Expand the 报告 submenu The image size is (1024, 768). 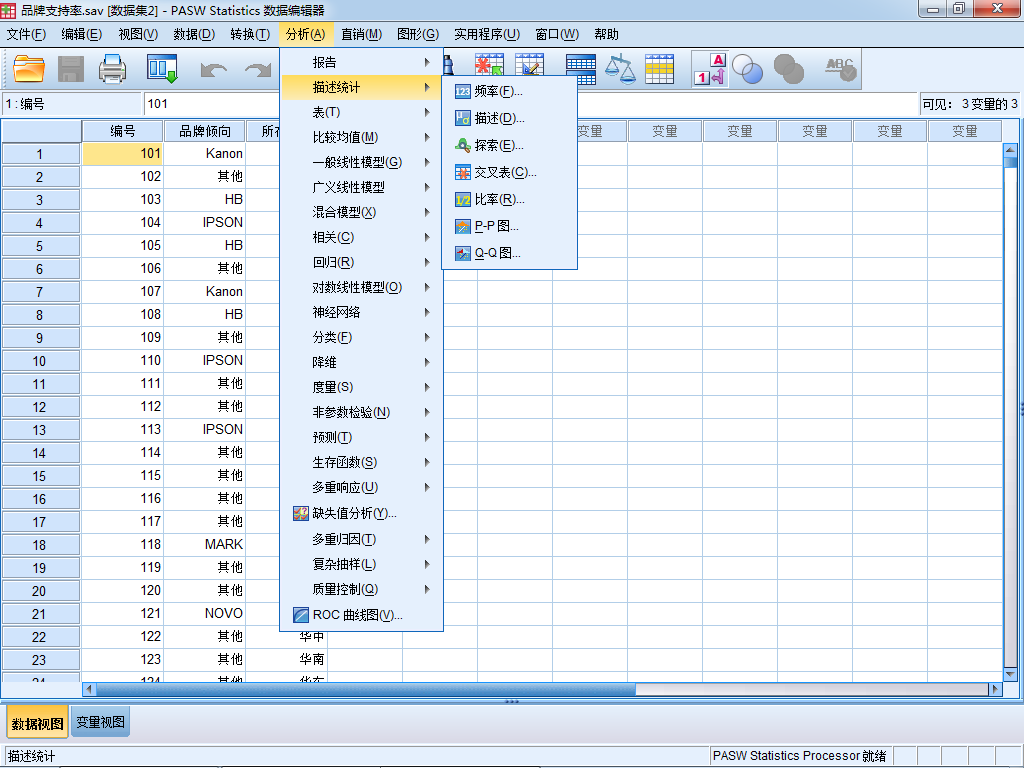pos(361,62)
